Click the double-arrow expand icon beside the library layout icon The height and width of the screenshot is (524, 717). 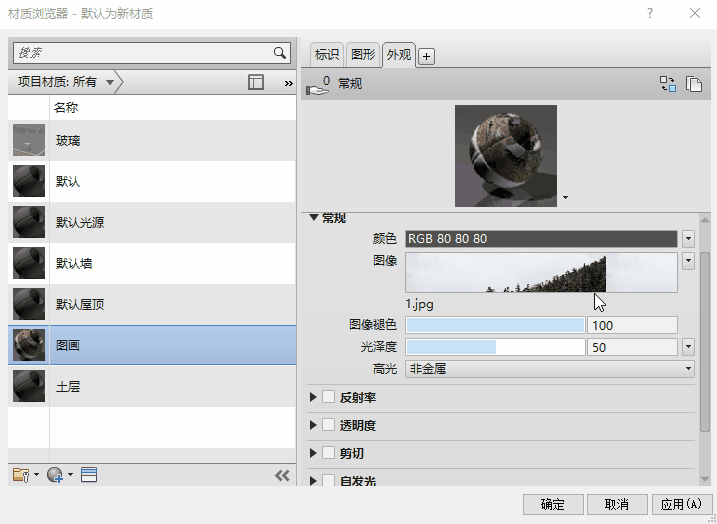click(288, 83)
